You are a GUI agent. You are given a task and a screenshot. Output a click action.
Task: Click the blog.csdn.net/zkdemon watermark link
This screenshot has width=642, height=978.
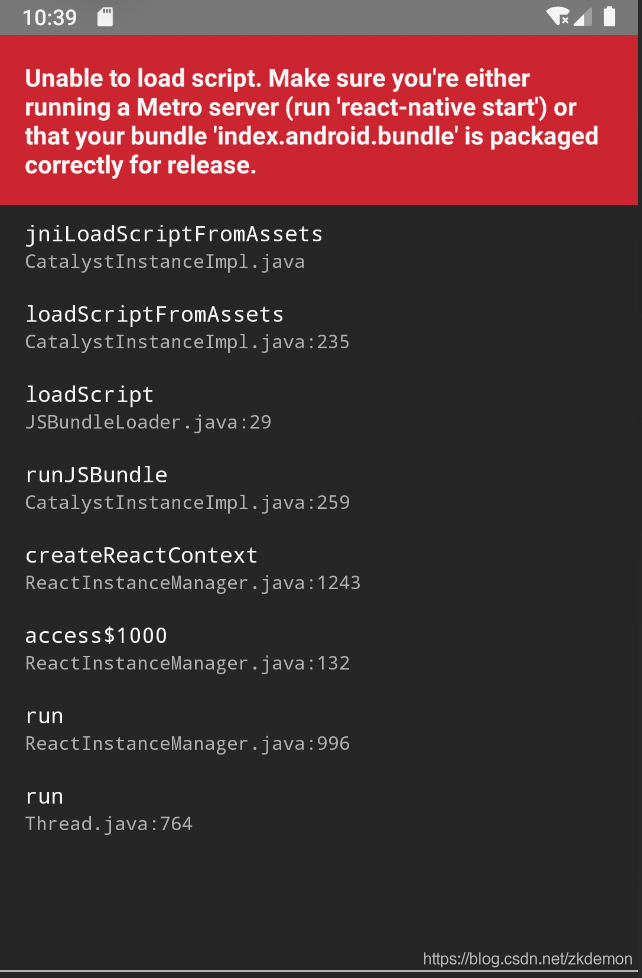tap(527, 959)
